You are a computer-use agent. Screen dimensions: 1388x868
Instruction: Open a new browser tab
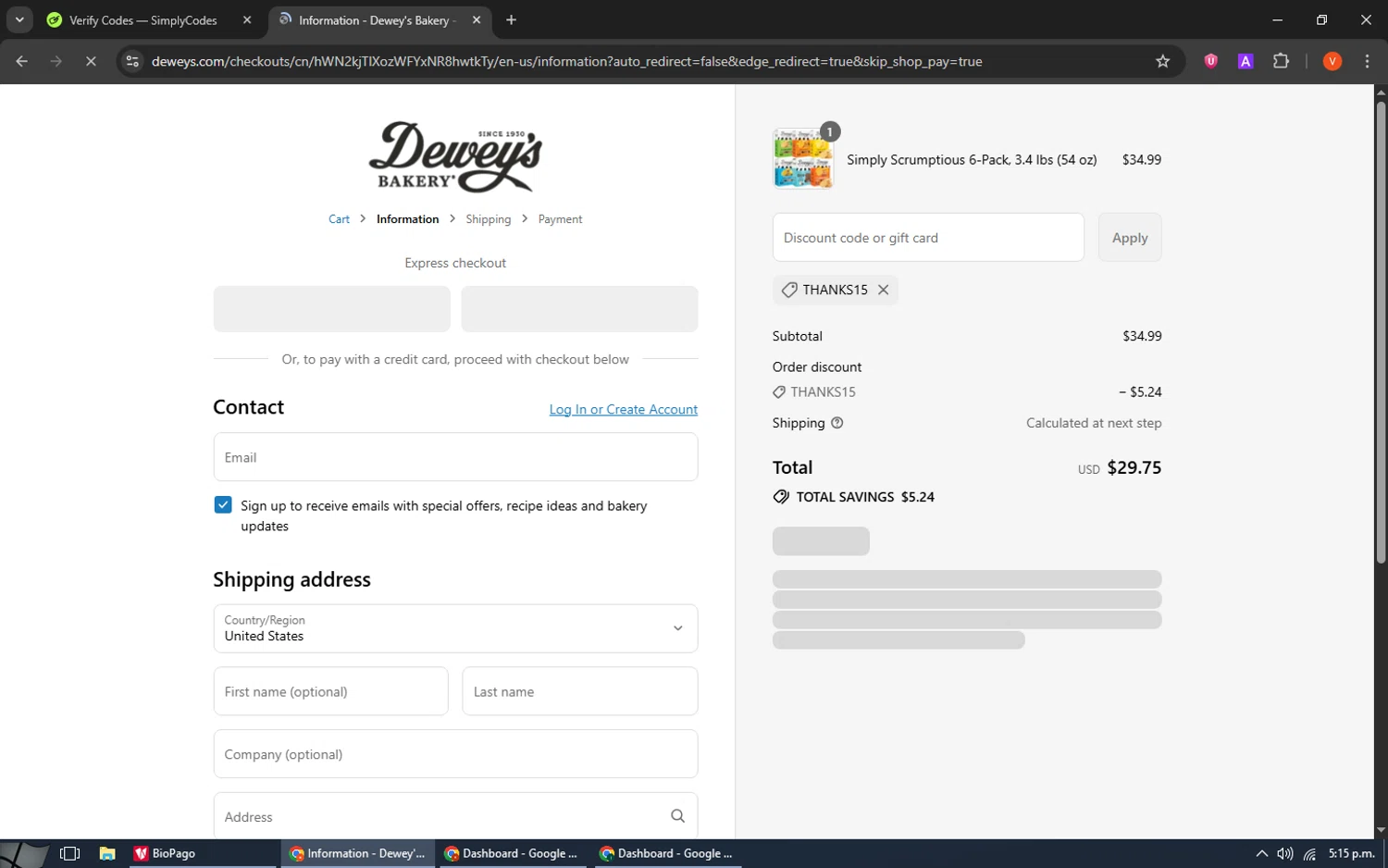[x=511, y=20]
